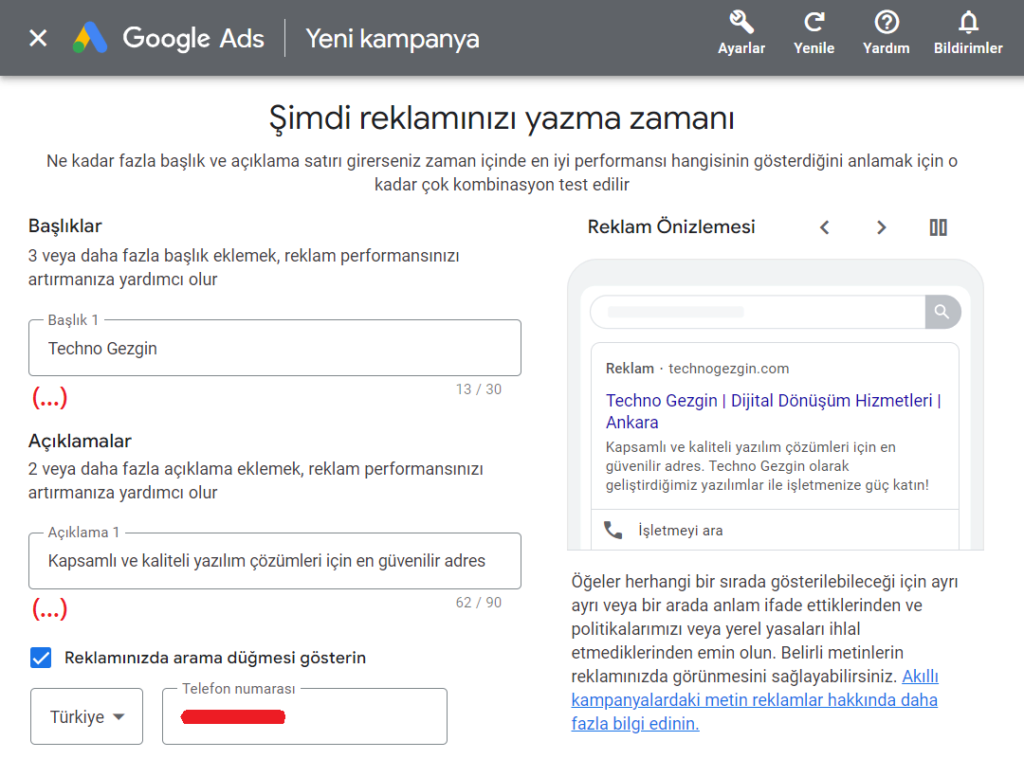Click the Başlıklar section heading
This screenshot has width=1024, height=777.
pos(65,226)
